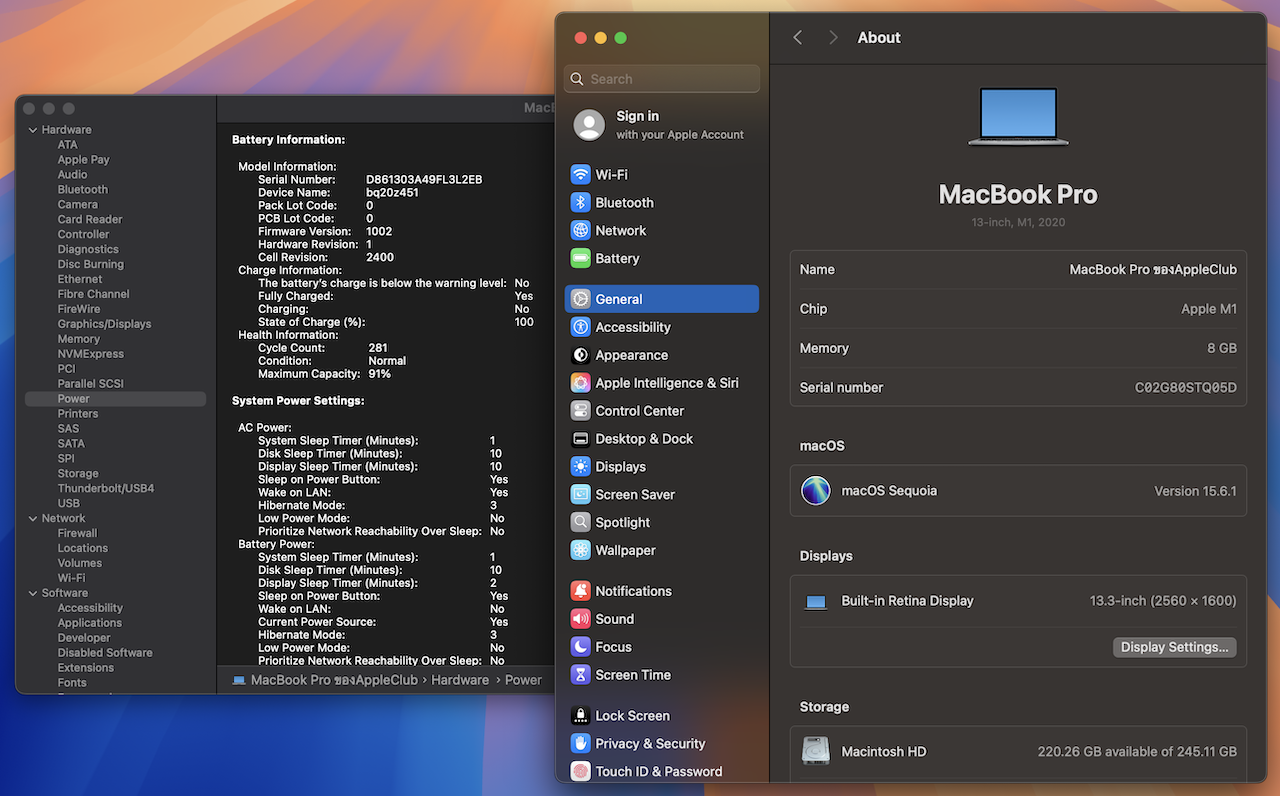The image size is (1280, 796).
Task: Select Power in System Information sidebar
Action: point(115,399)
